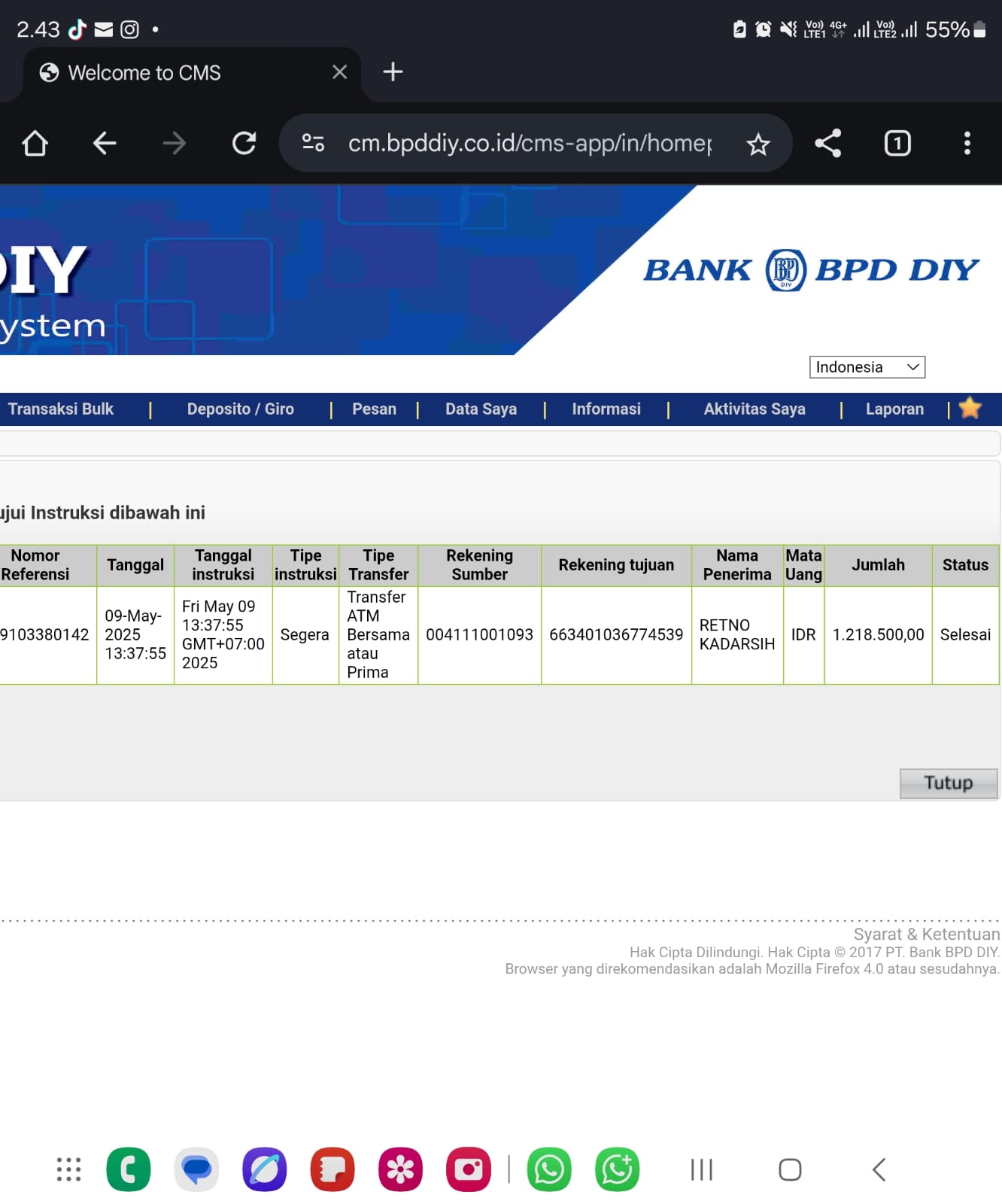The width and height of the screenshot is (1002, 1204).
Task: Click the Segera instruction type cell
Action: pyautogui.click(x=305, y=634)
